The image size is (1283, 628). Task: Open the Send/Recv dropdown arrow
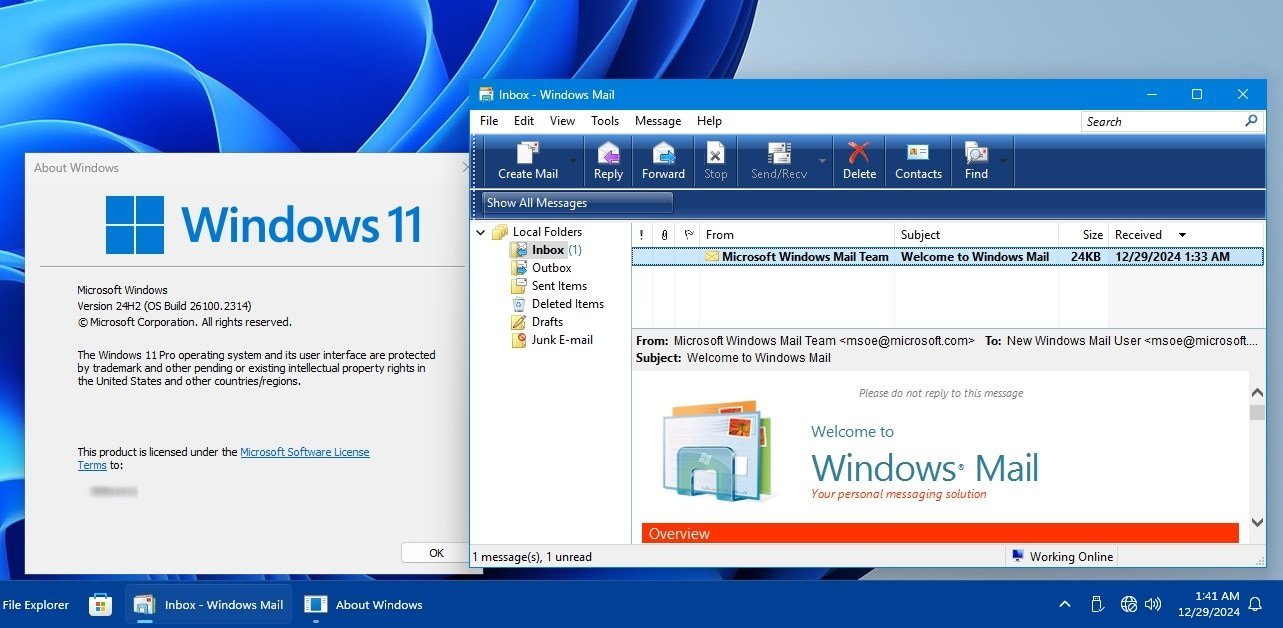(x=822, y=161)
